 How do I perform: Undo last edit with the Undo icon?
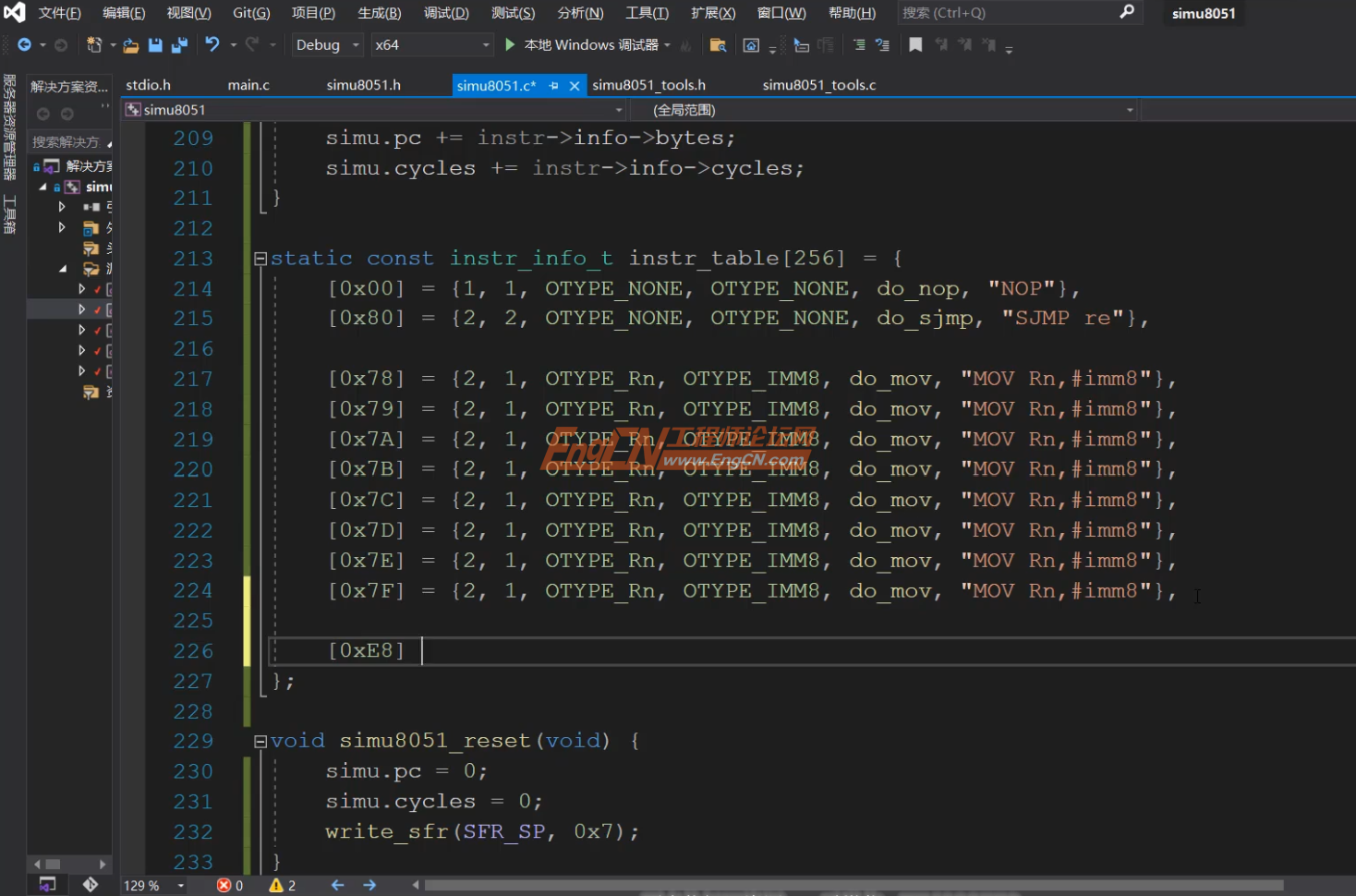click(213, 44)
